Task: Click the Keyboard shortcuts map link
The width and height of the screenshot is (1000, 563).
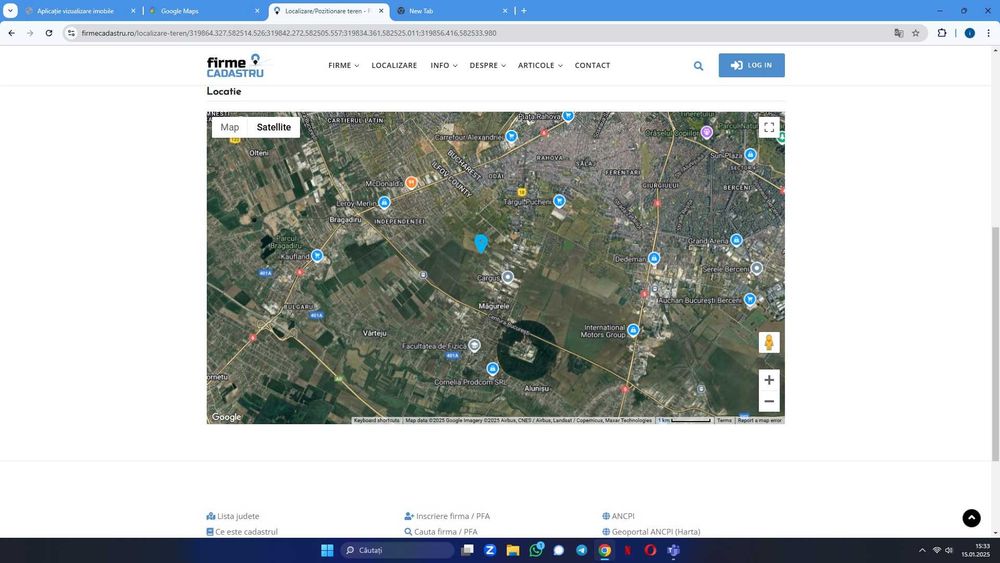Action: pyautogui.click(x=377, y=421)
